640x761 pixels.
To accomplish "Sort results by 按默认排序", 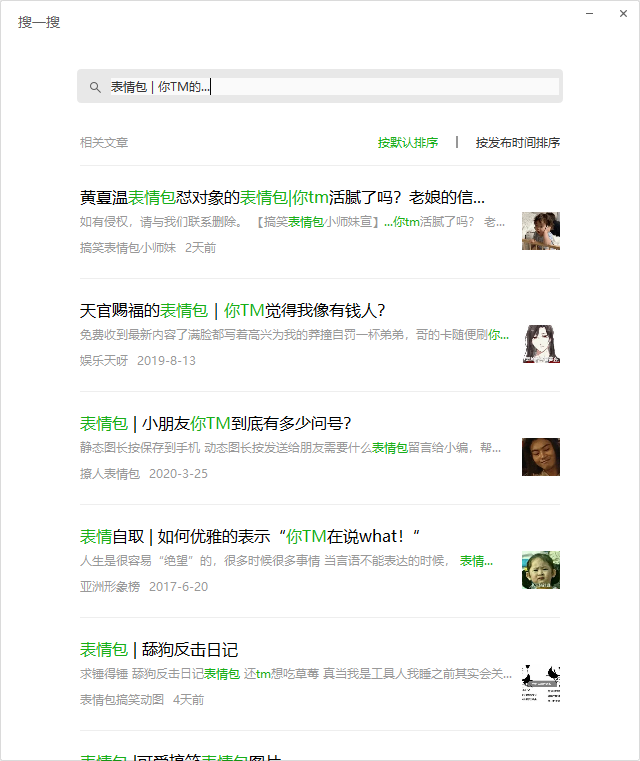I will pyautogui.click(x=408, y=143).
